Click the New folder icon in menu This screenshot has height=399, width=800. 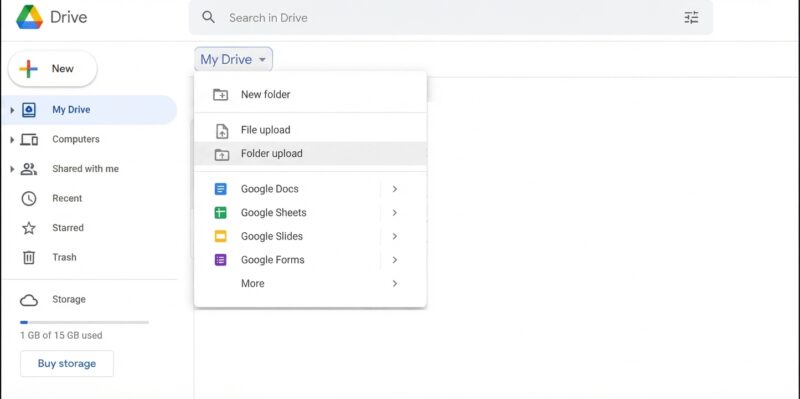(x=220, y=94)
